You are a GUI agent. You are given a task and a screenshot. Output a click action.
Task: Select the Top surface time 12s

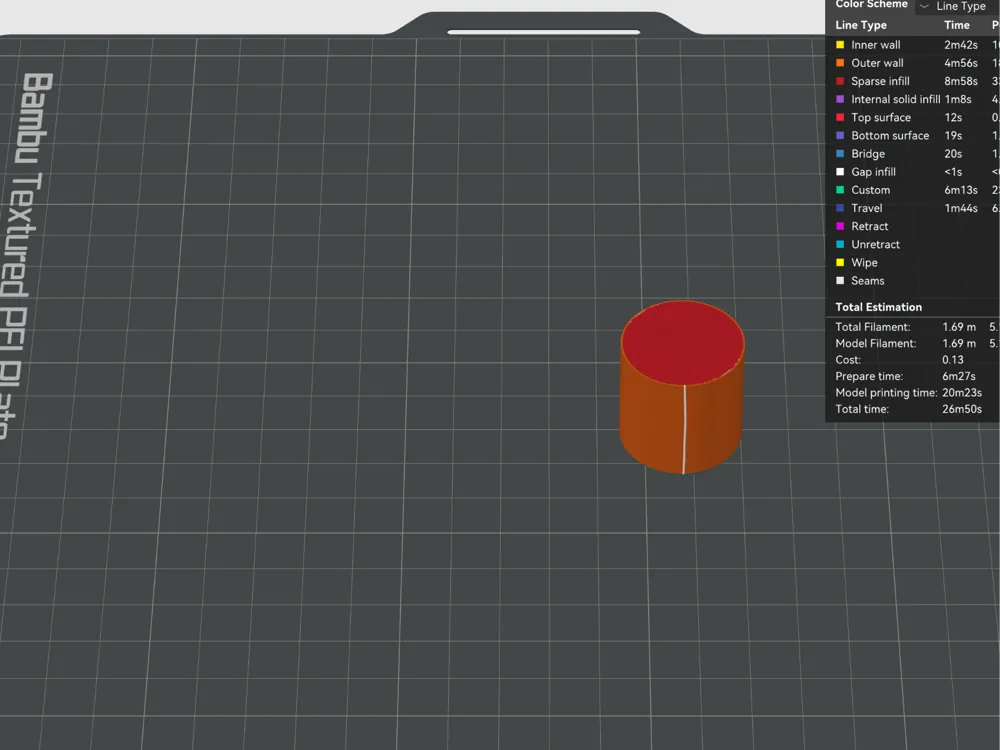coord(953,117)
